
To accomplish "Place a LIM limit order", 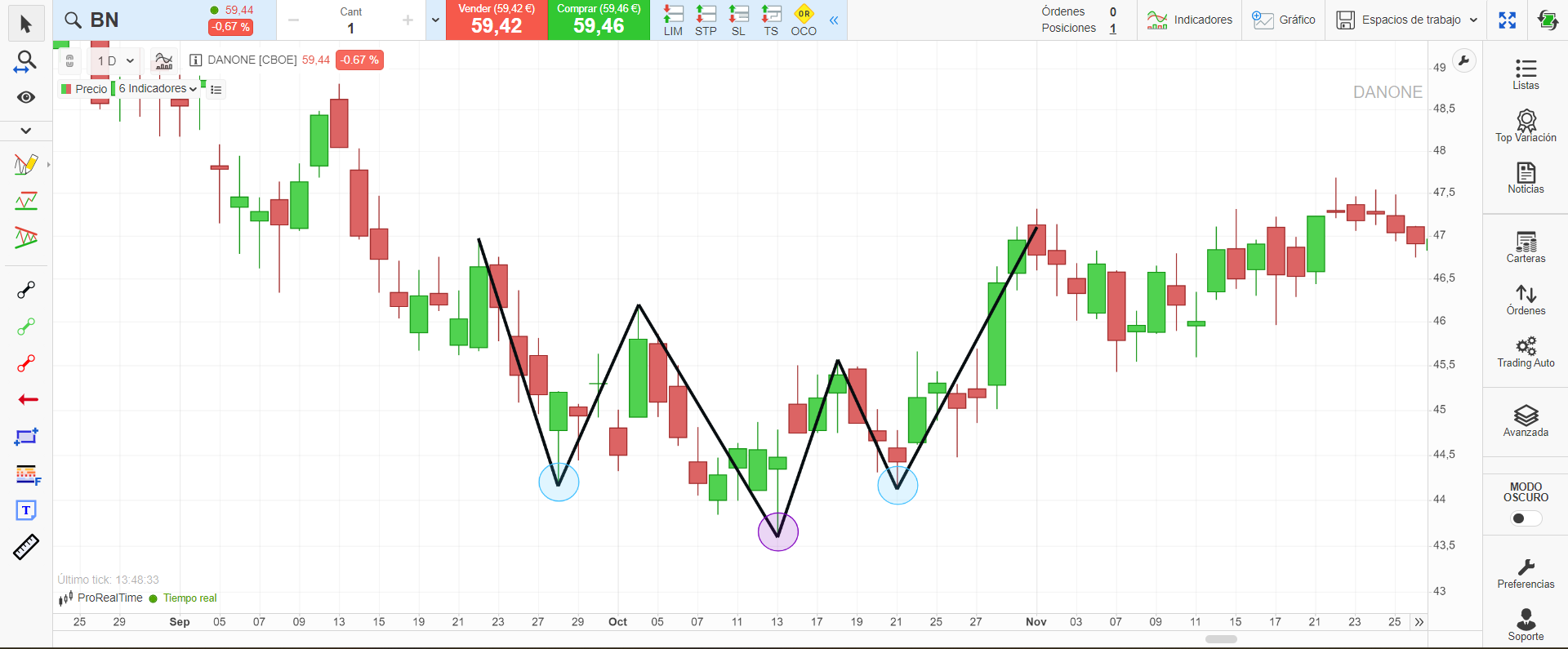I will 673,20.
